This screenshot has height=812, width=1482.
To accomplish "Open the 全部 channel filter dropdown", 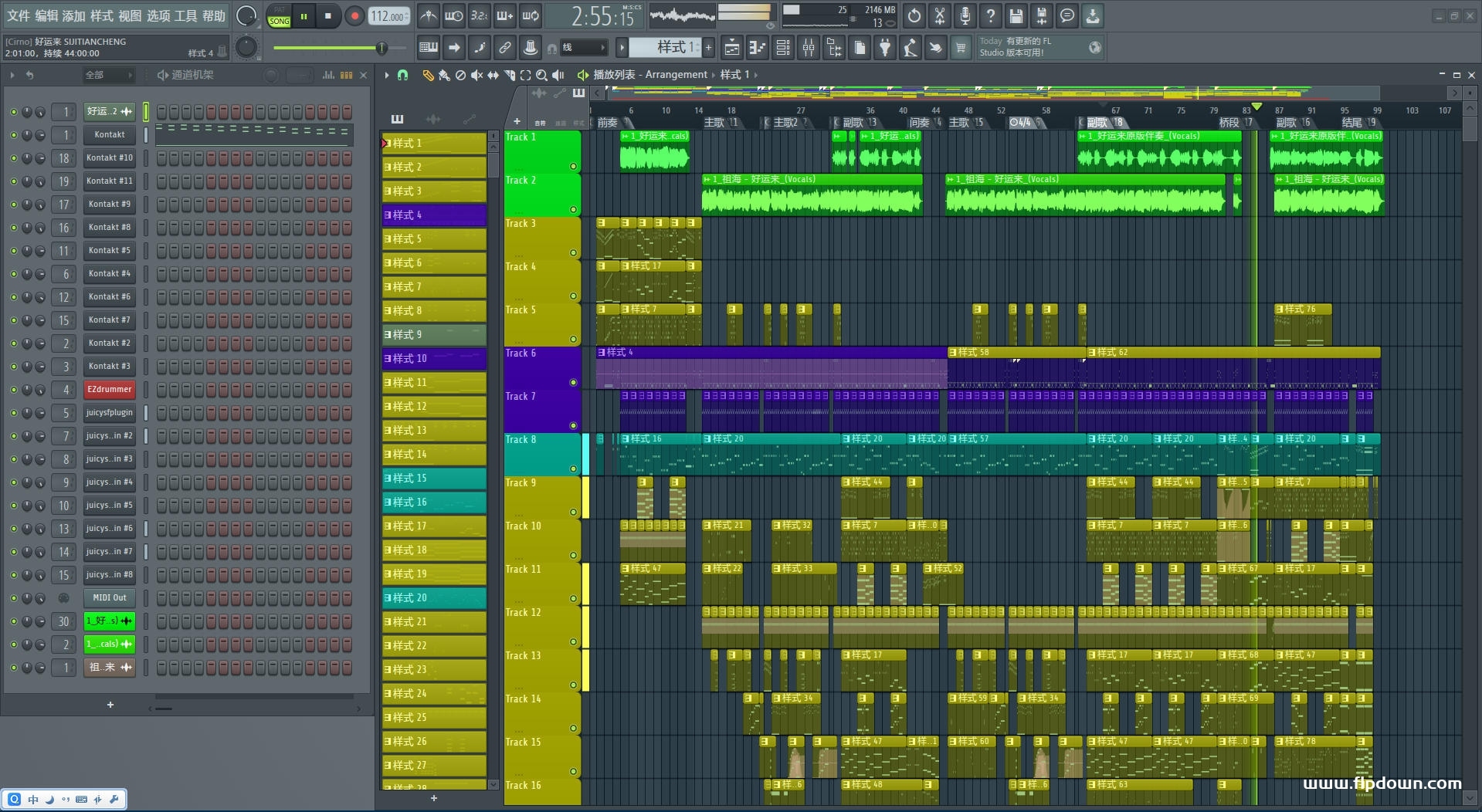I will tap(108, 75).
